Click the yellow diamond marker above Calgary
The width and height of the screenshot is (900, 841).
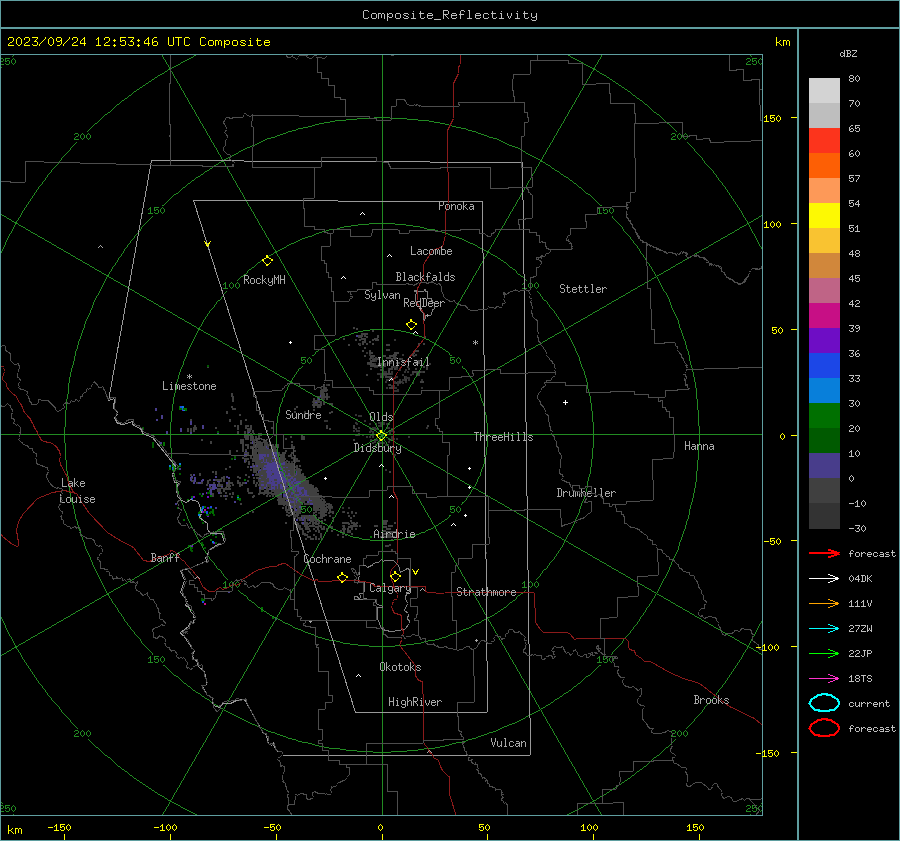tap(395, 576)
